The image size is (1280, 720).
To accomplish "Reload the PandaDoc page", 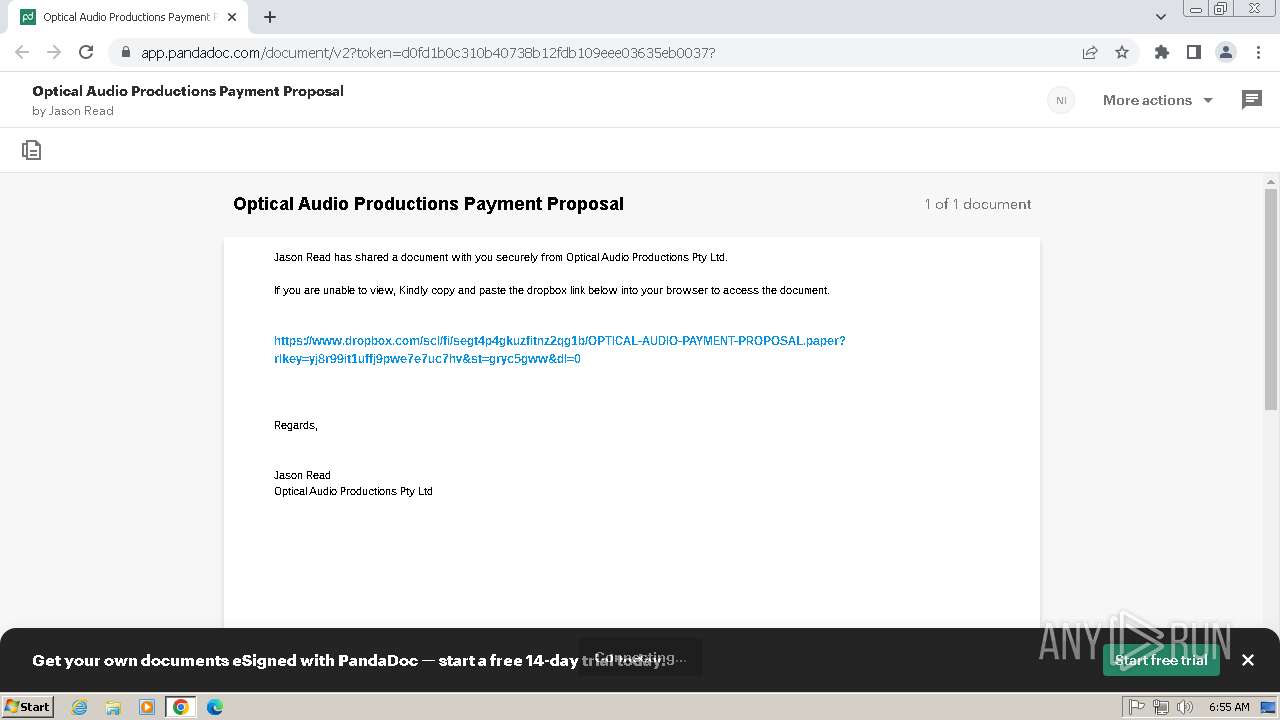I will point(86,52).
